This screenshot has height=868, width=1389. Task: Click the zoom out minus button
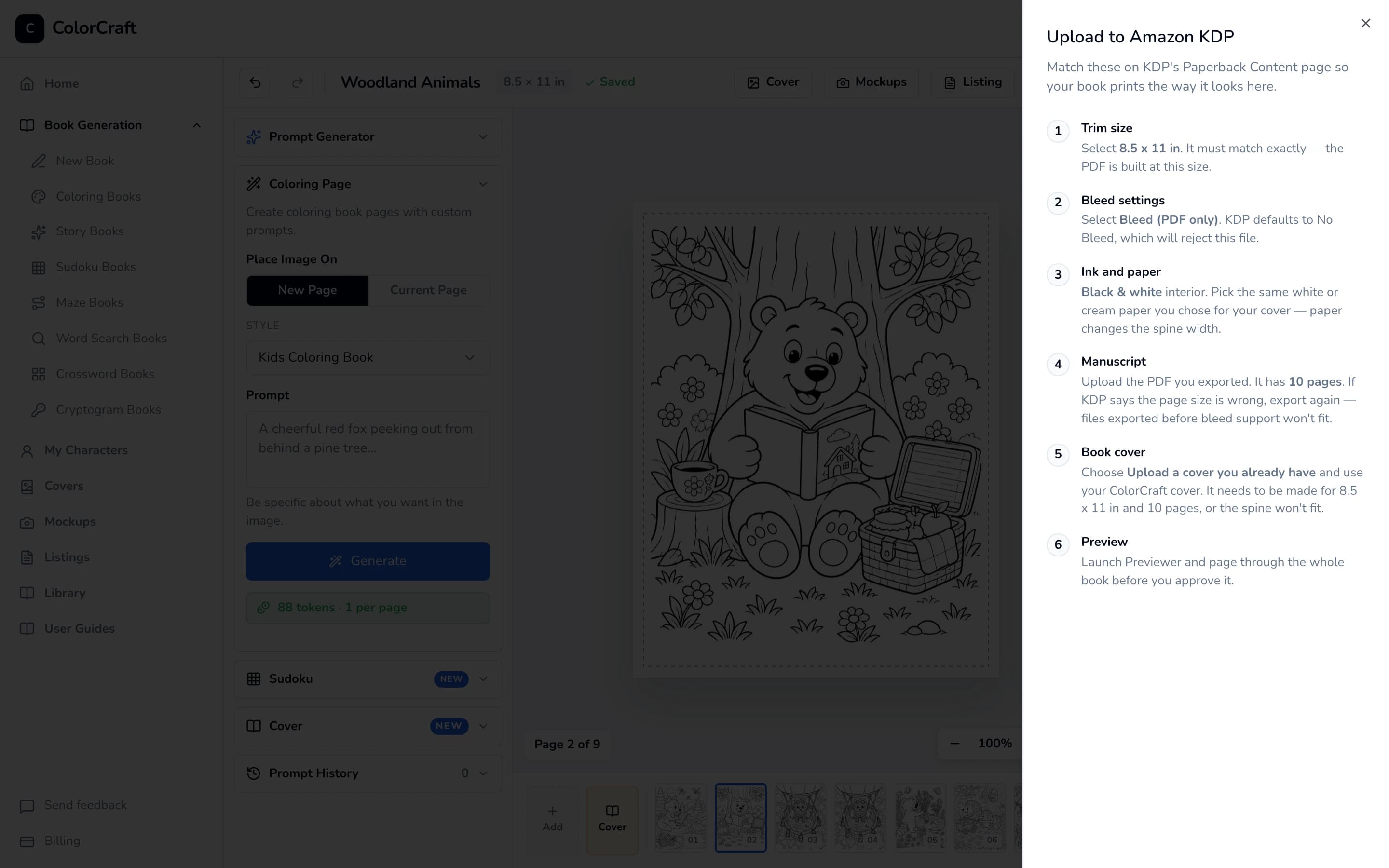tap(954, 744)
